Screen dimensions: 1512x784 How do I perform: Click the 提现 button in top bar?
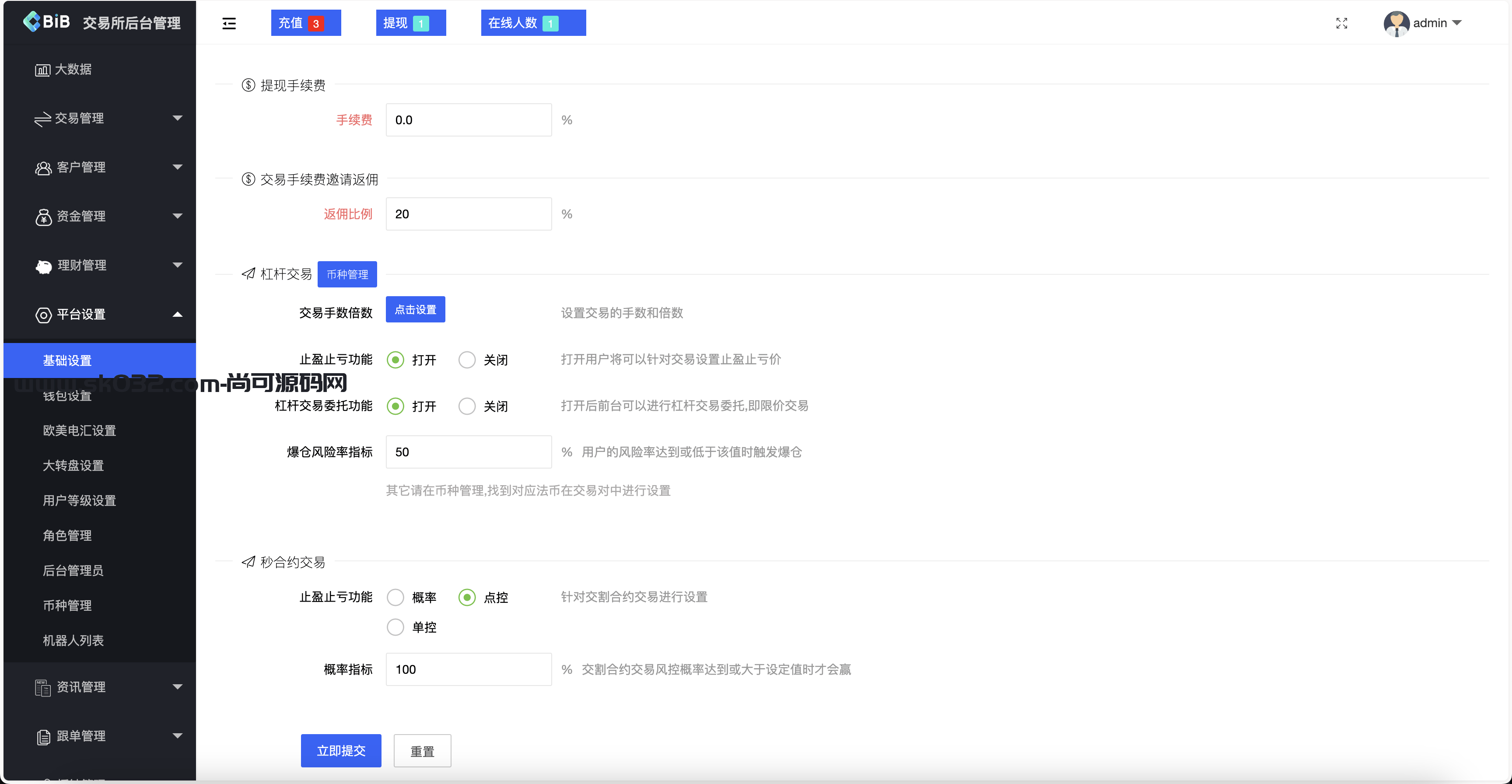point(411,23)
